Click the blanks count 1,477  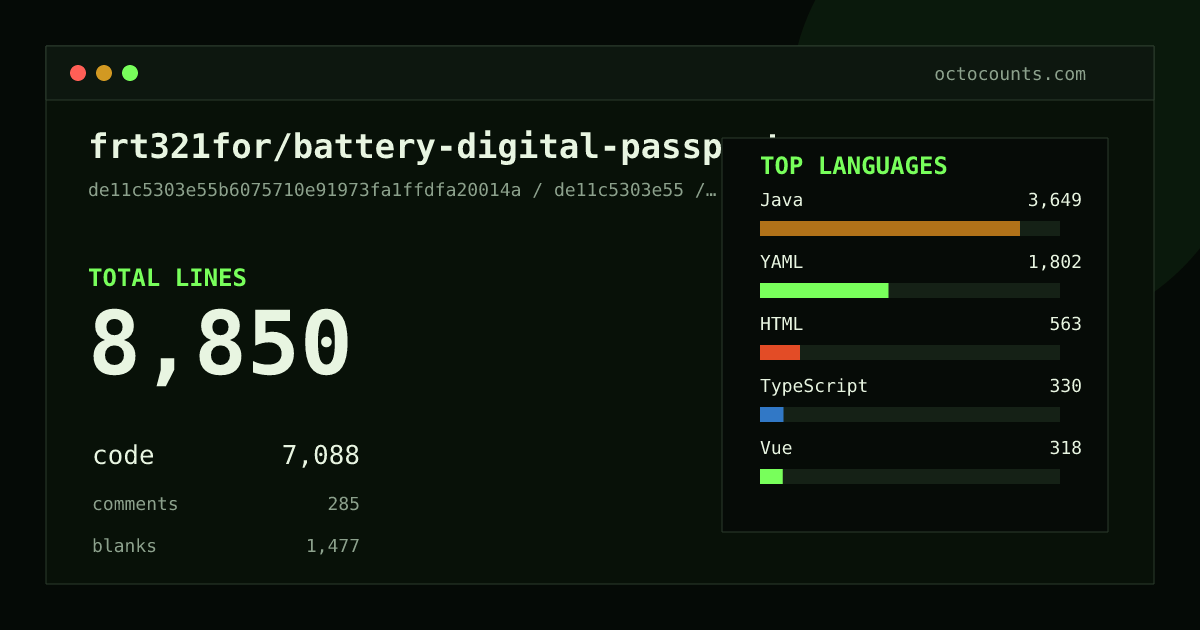(x=332, y=546)
